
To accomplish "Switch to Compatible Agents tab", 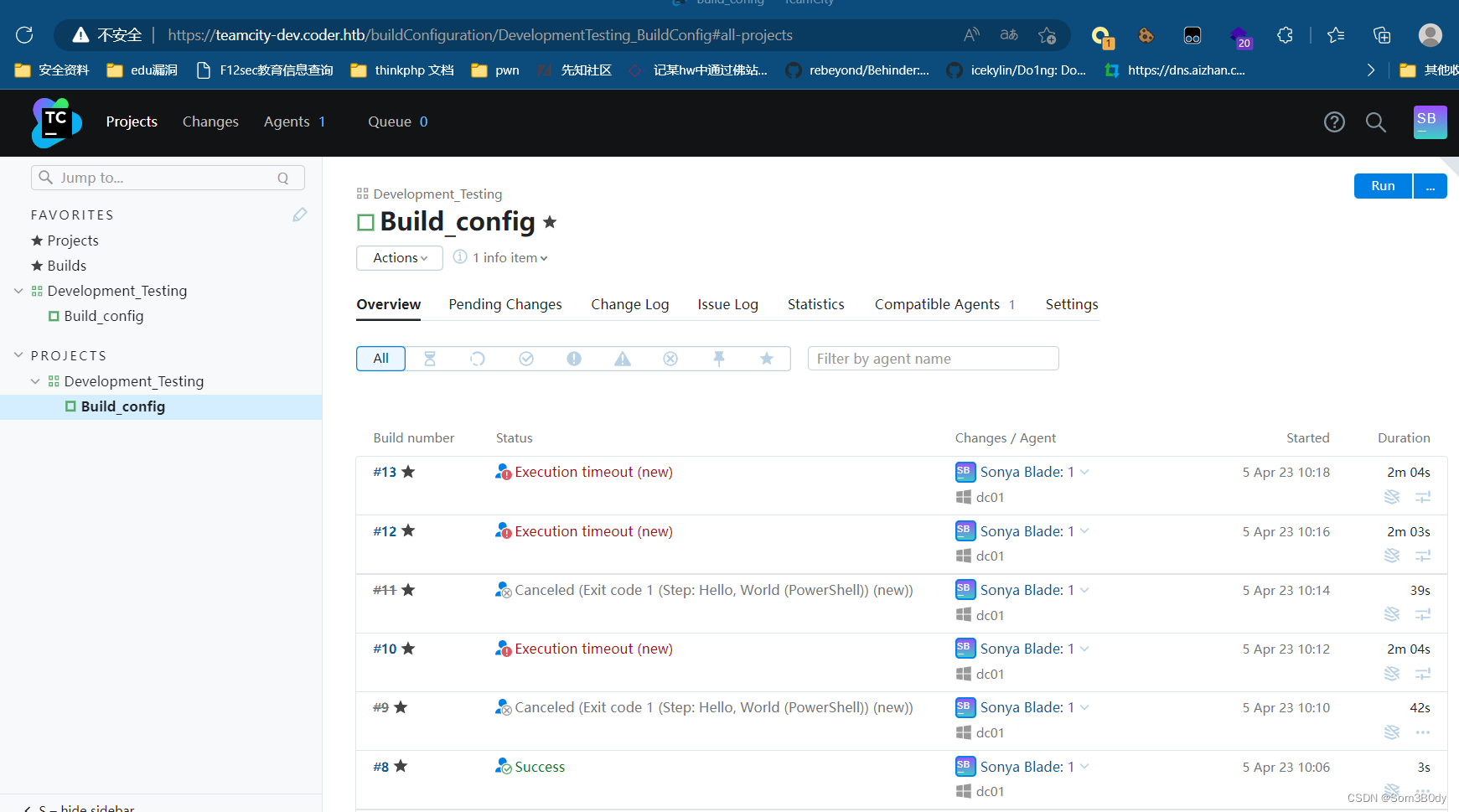I will click(x=945, y=304).
